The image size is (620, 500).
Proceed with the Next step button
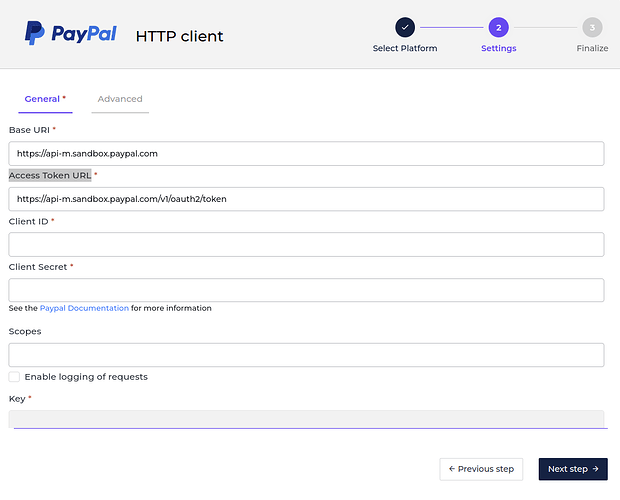tap(573, 469)
